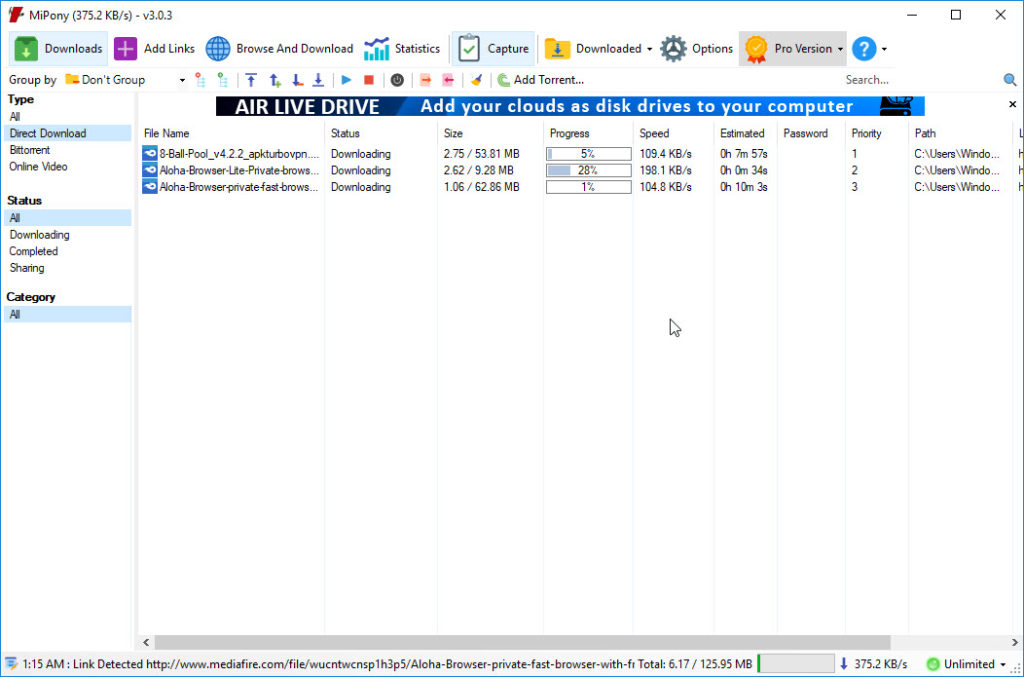Click the 5% progress bar
The width and height of the screenshot is (1024, 677).
pos(588,153)
